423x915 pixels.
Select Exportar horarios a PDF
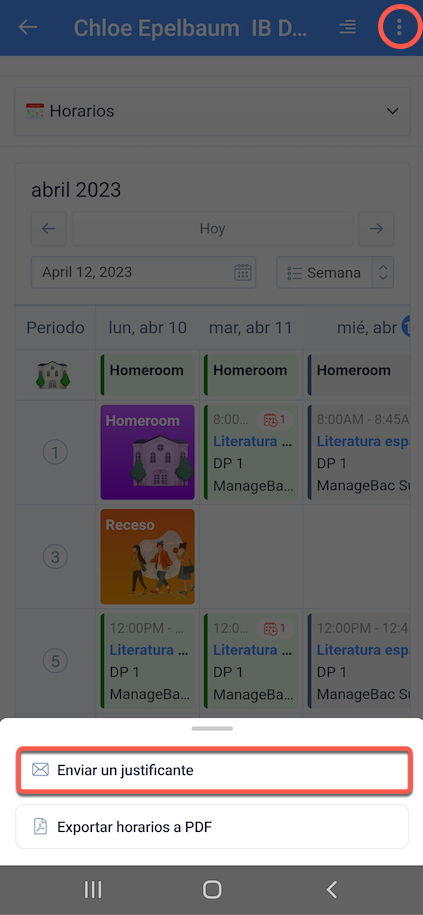[212, 827]
